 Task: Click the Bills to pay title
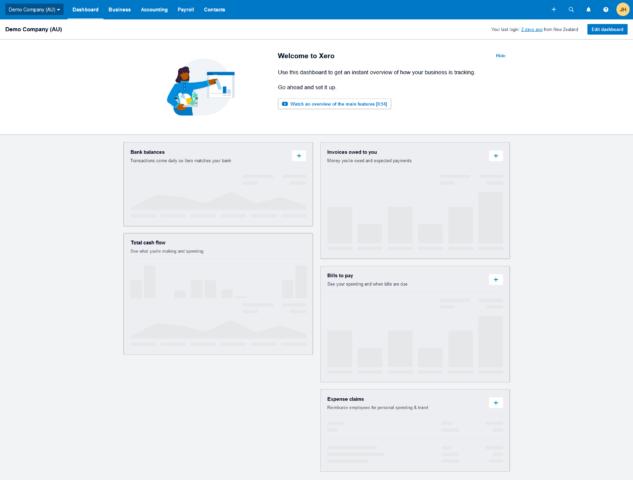pyautogui.click(x=340, y=275)
